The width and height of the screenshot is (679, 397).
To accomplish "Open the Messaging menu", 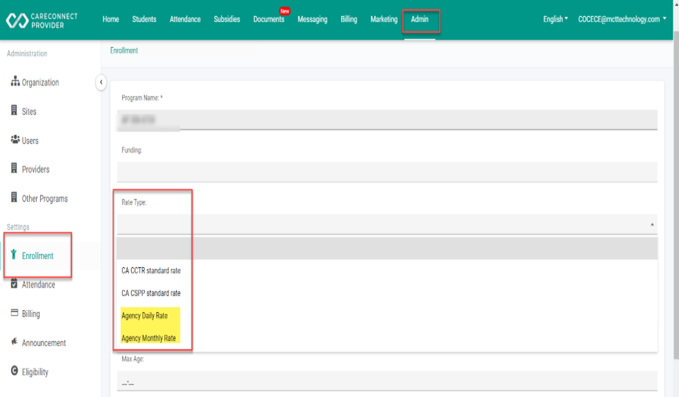I will coord(312,19).
